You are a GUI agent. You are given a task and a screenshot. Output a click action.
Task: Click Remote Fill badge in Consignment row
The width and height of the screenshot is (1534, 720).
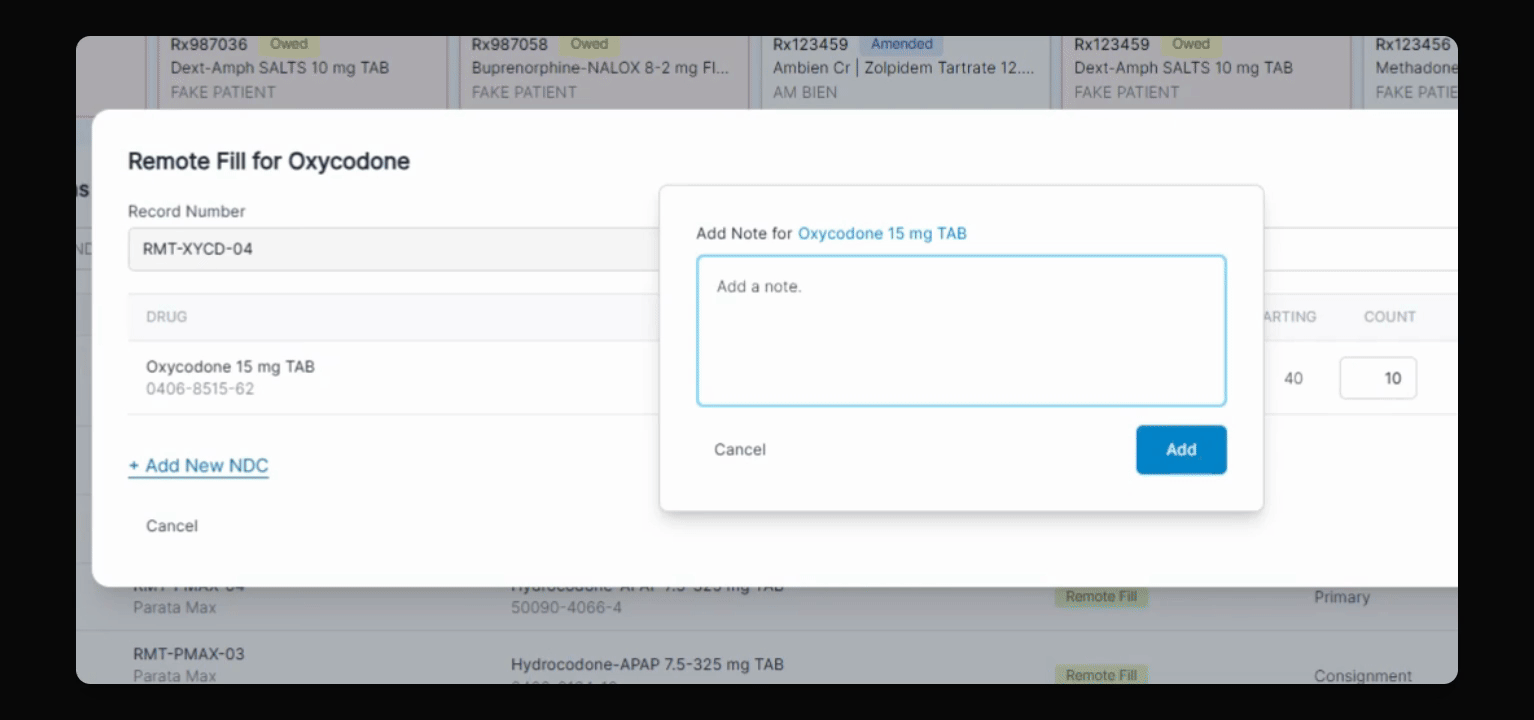[x=1101, y=675]
